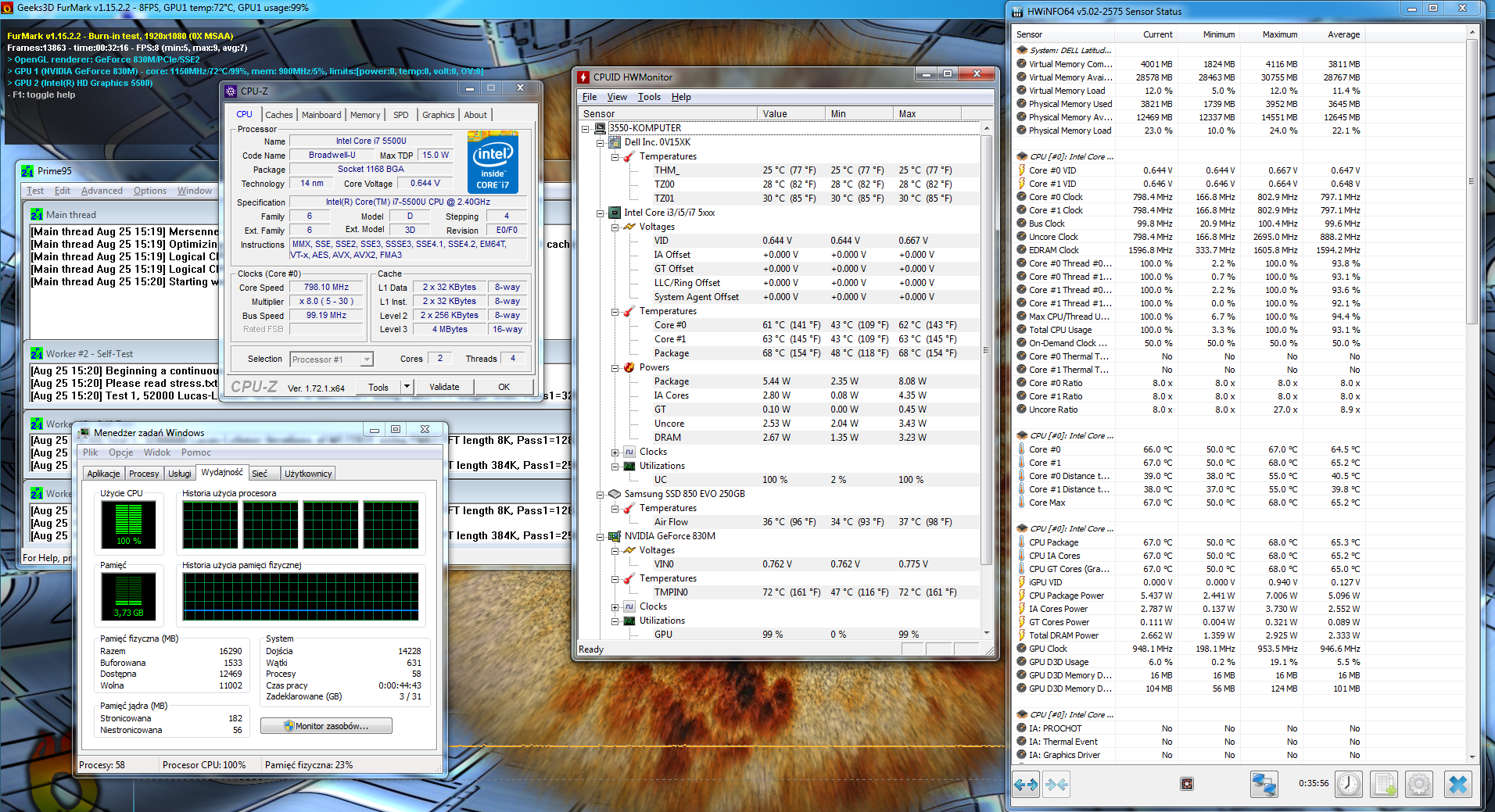
Task: Click the OK button in CPU-Z
Action: pyautogui.click(x=504, y=387)
